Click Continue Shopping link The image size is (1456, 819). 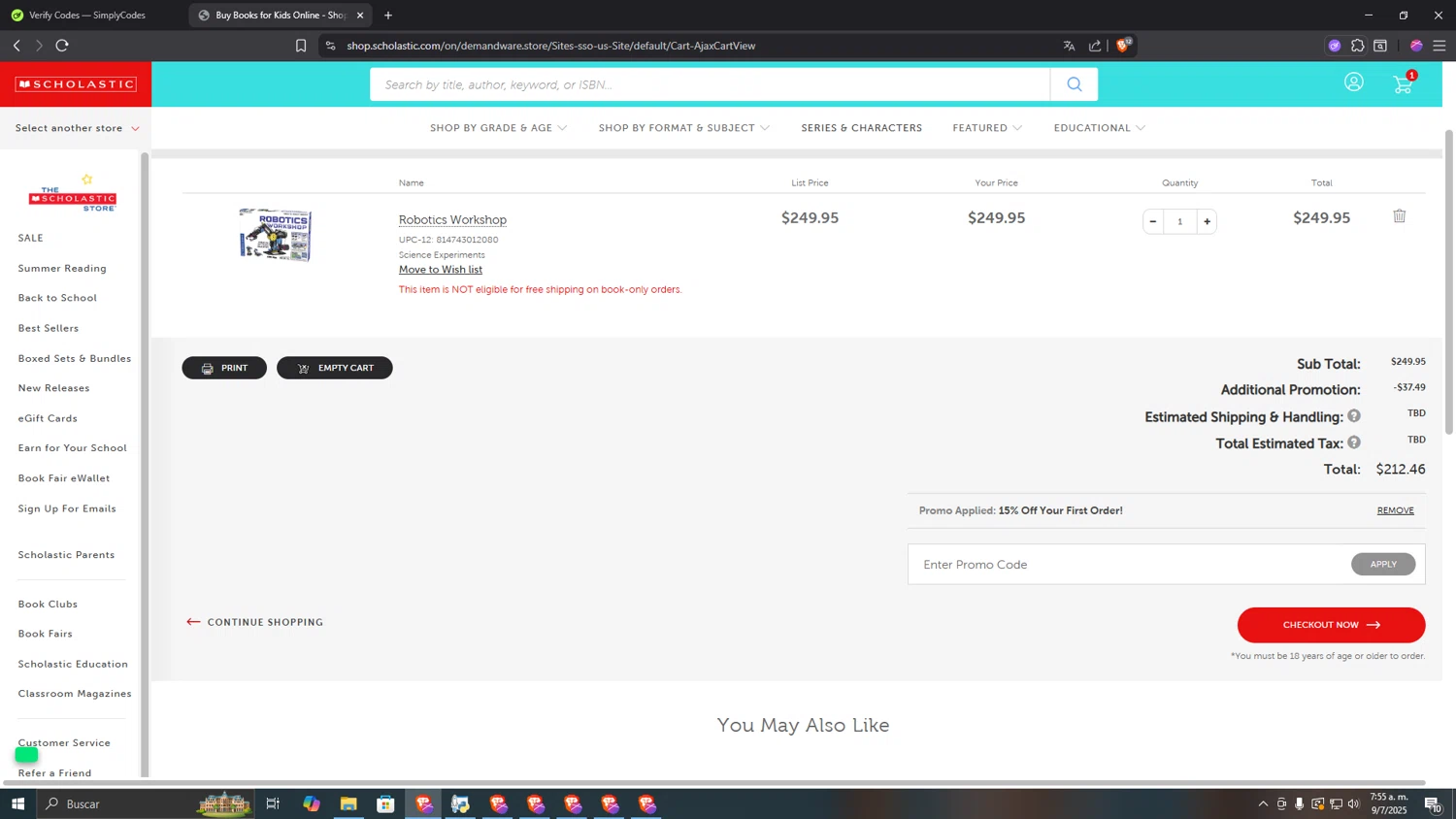click(255, 622)
